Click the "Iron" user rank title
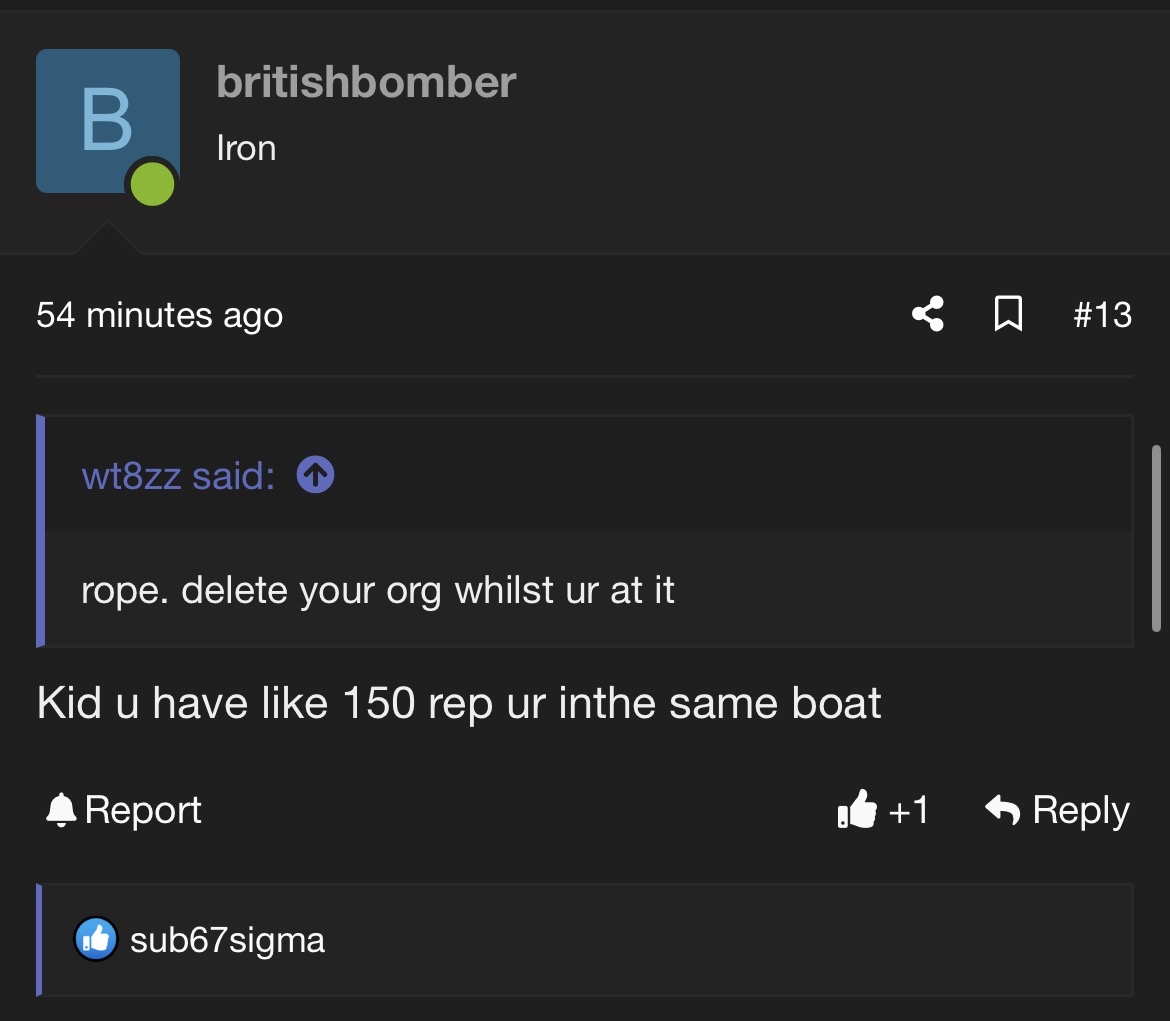Screen dimensions: 1170x1021 click(246, 148)
